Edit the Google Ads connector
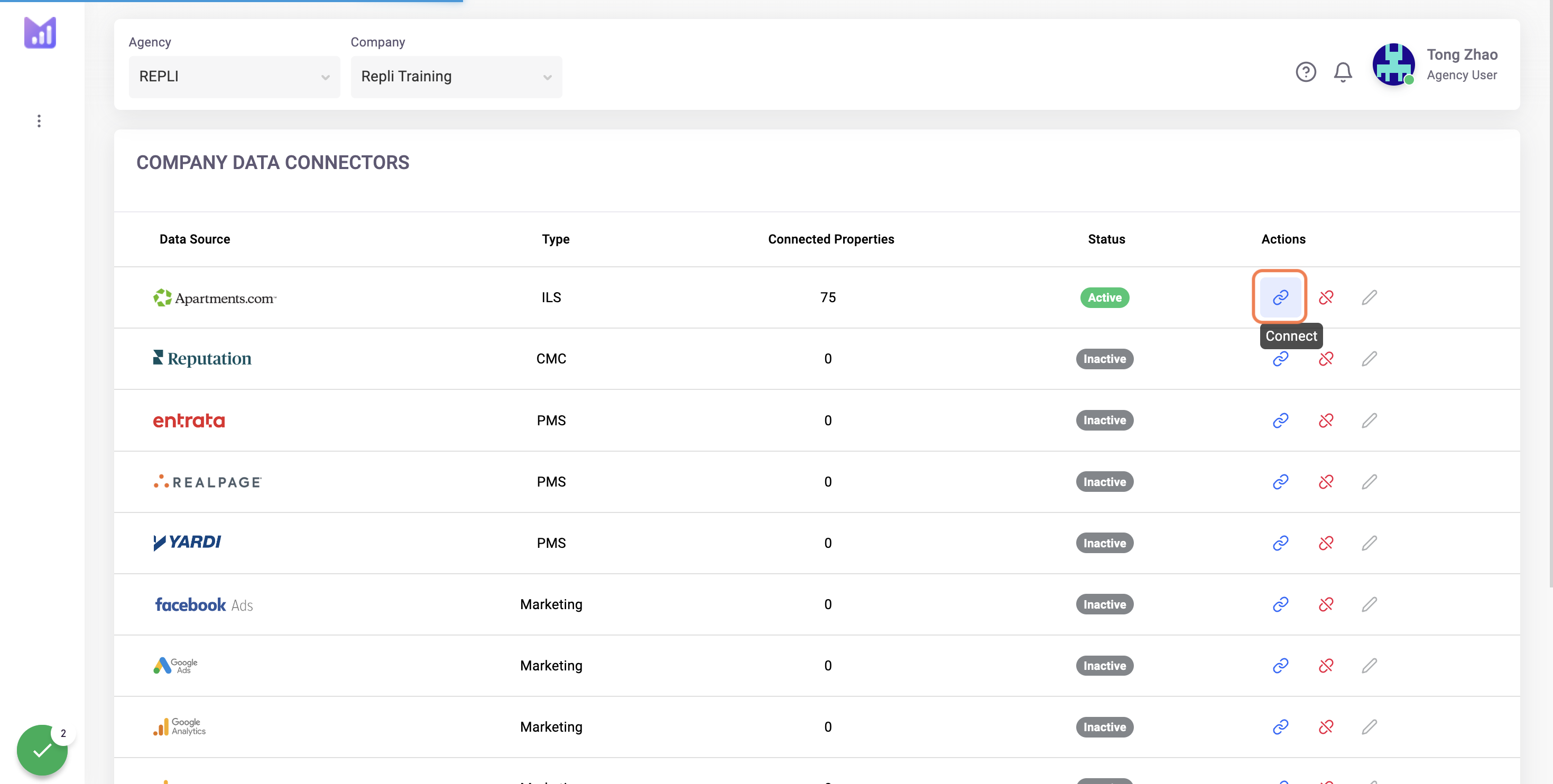The width and height of the screenshot is (1553, 784). pos(1369,665)
